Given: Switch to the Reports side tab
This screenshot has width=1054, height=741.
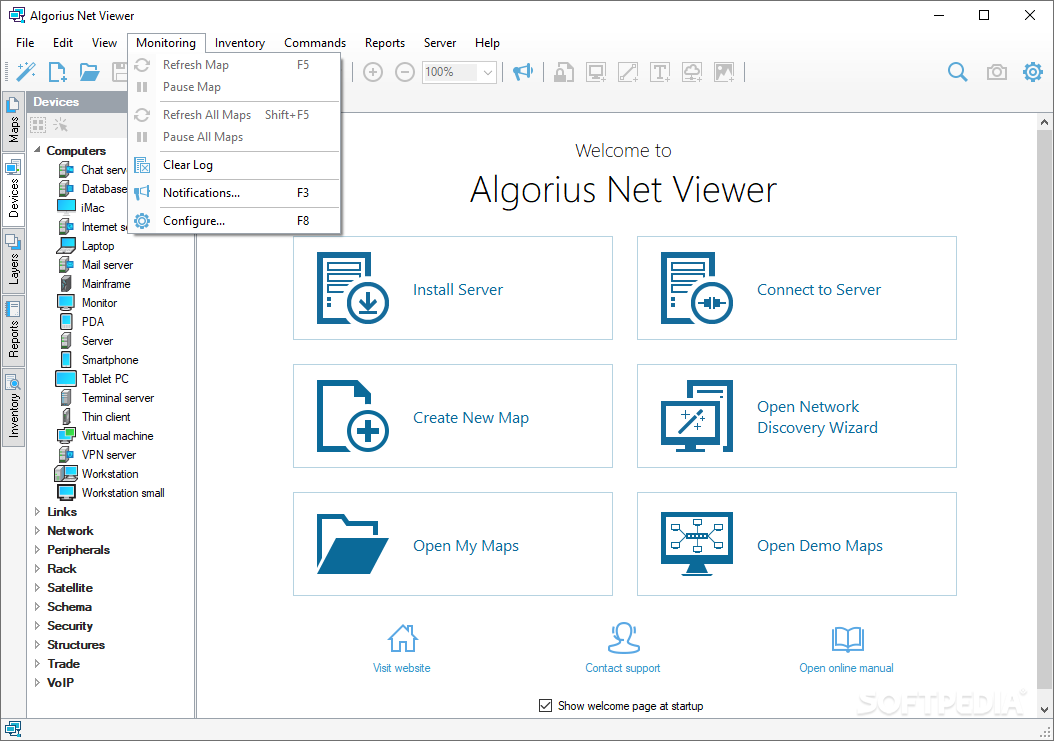Looking at the screenshot, I should click(x=13, y=330).
